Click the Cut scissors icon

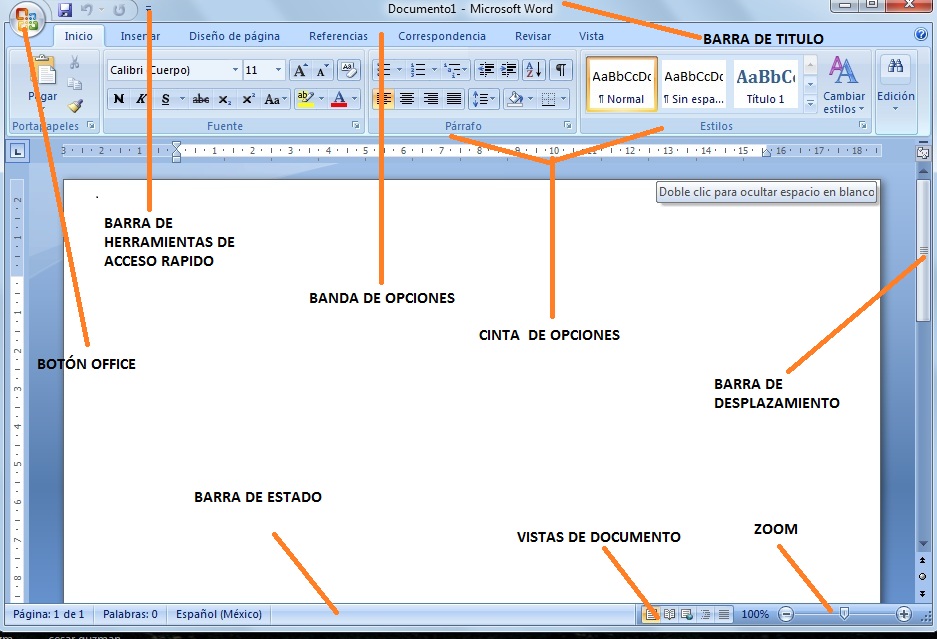(x=75, y=65)
